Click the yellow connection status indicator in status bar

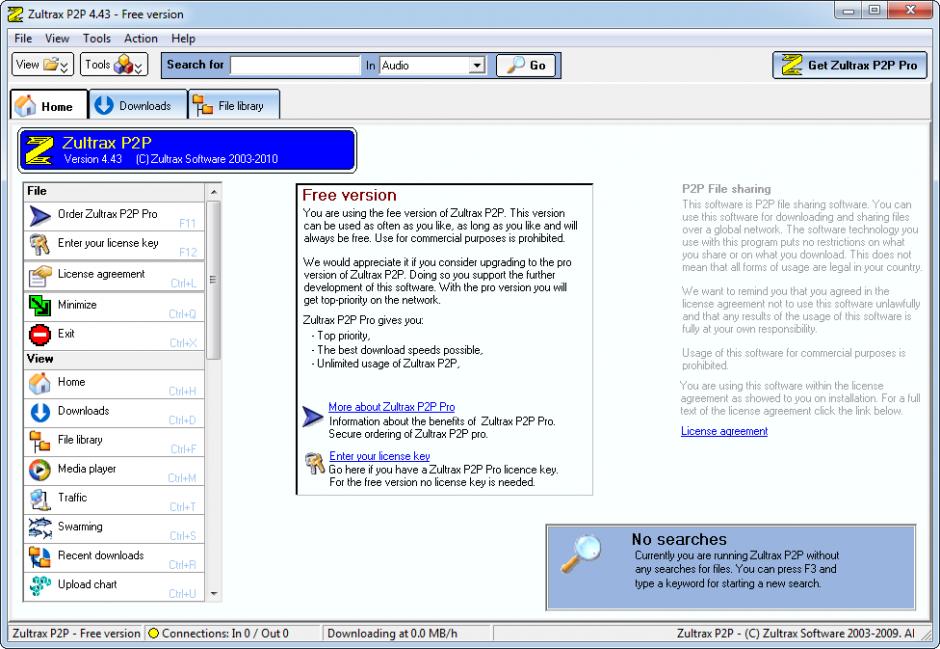click(153, 633)
